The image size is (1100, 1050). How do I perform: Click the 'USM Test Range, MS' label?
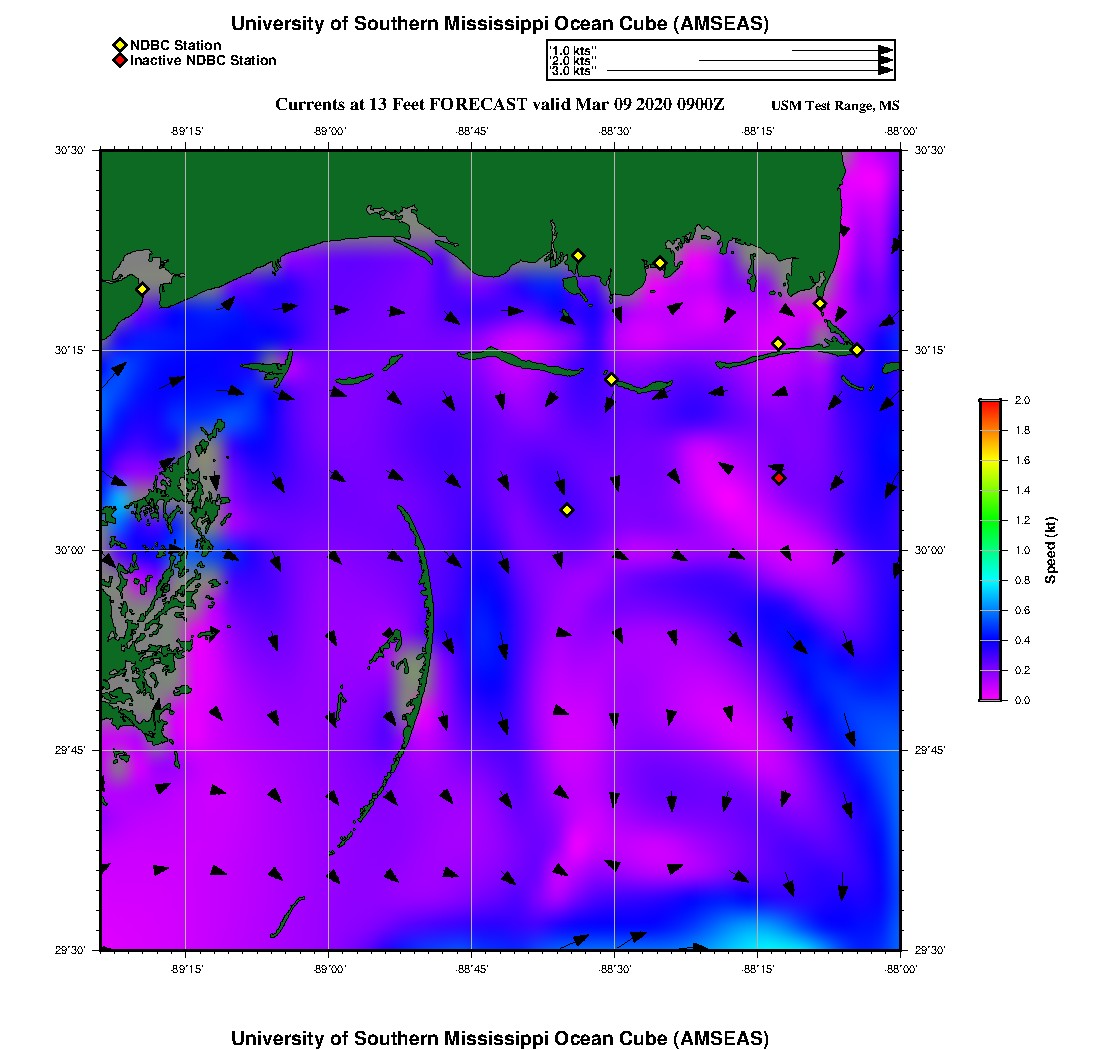[835, 106]
